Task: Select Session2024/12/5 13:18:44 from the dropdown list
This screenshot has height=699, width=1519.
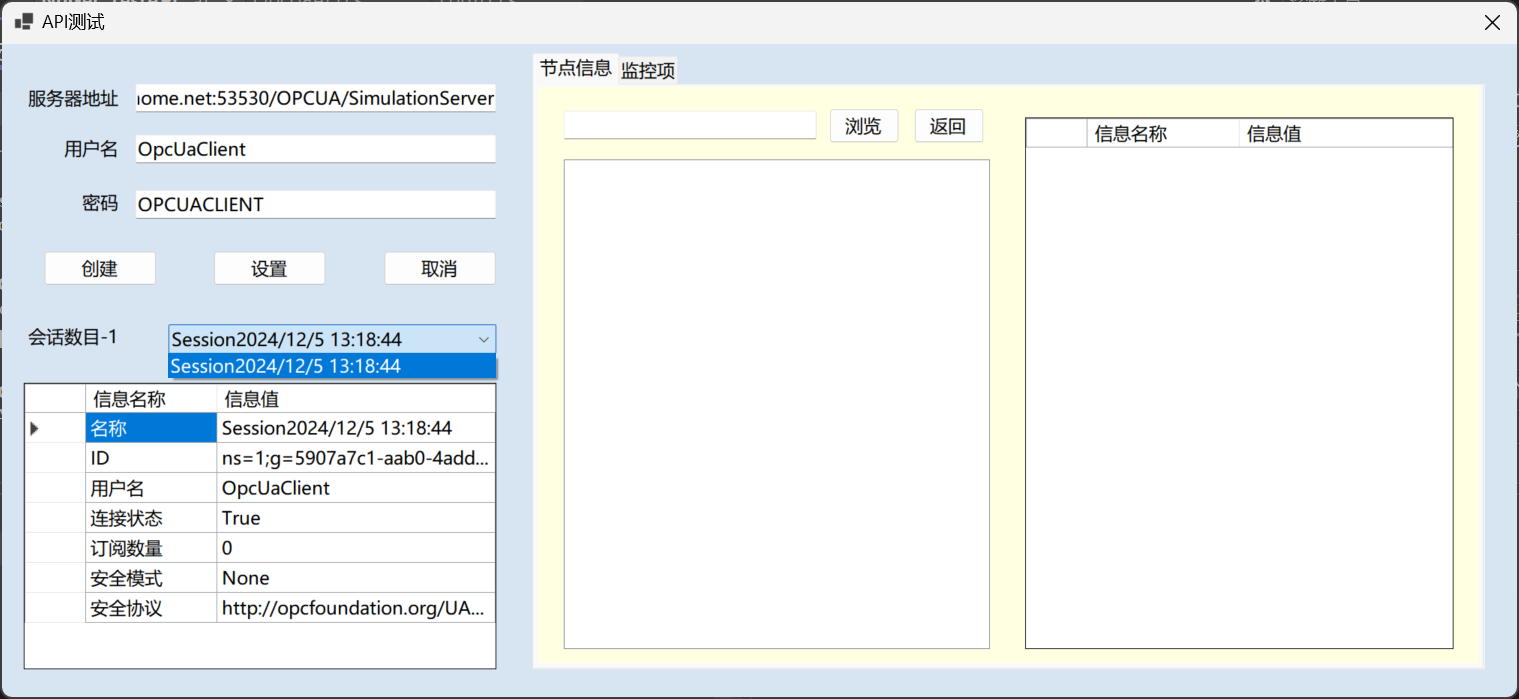Action: point(332,366)
